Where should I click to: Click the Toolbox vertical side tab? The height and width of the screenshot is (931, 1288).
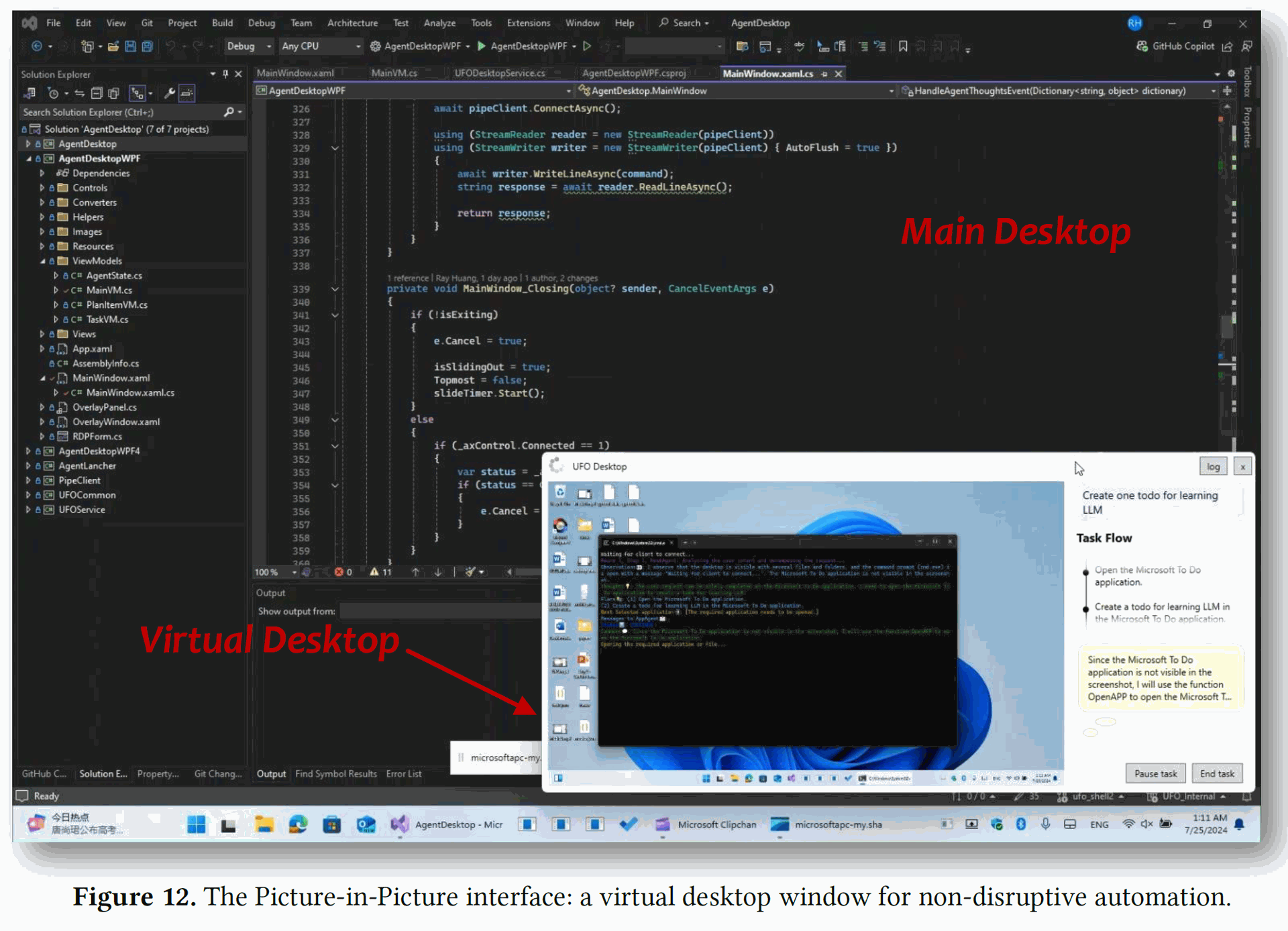[1247, 82]
